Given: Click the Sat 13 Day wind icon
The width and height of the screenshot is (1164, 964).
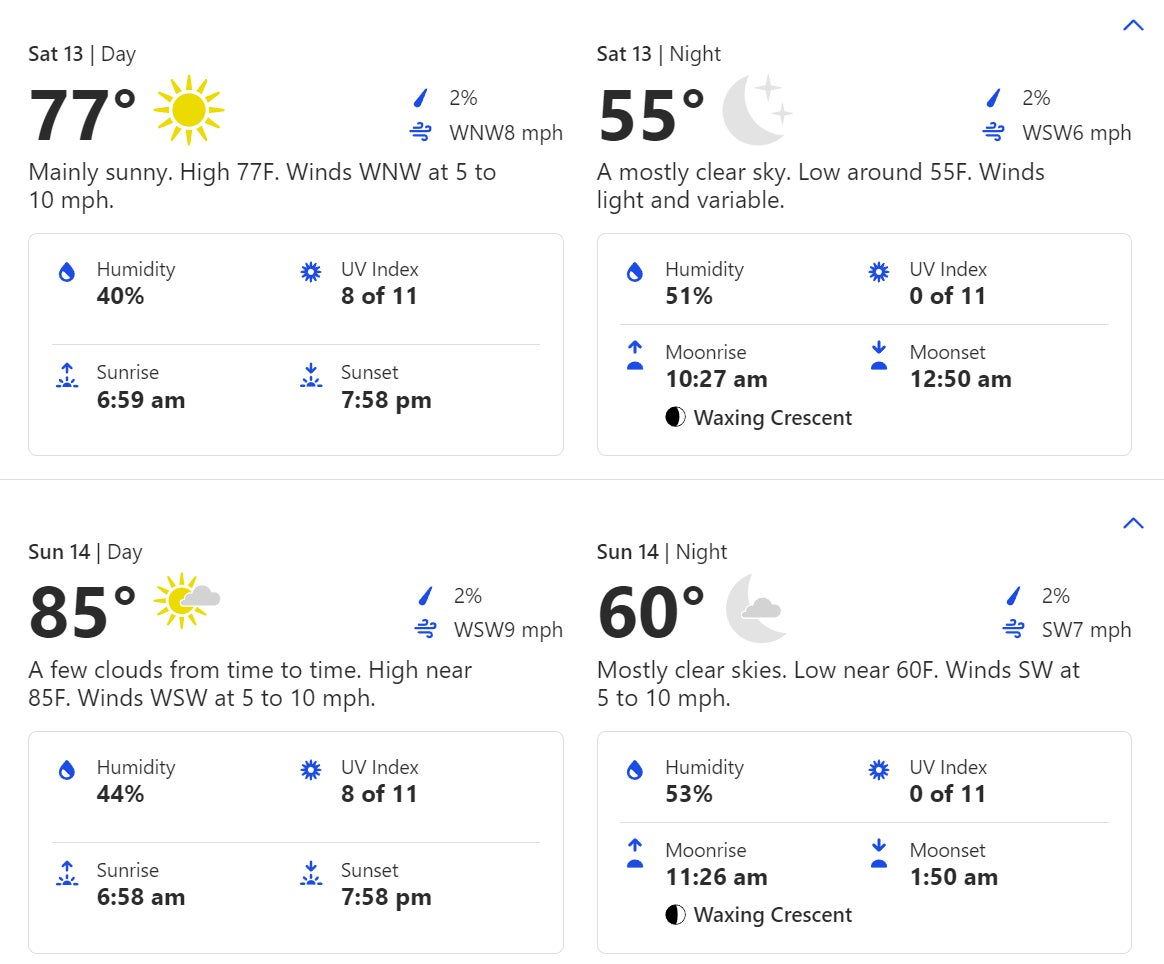Looking at the screenshot, I should tap(421, 132).
